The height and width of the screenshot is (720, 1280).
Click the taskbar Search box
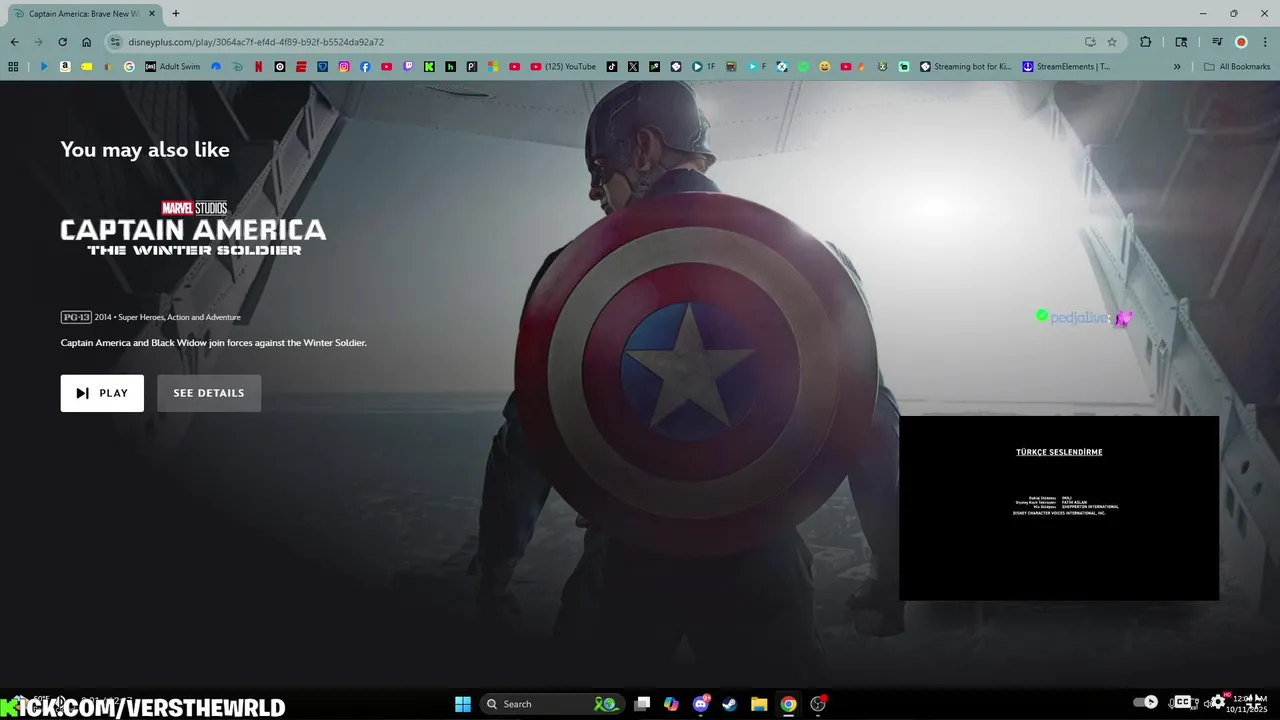coord(553,704)
